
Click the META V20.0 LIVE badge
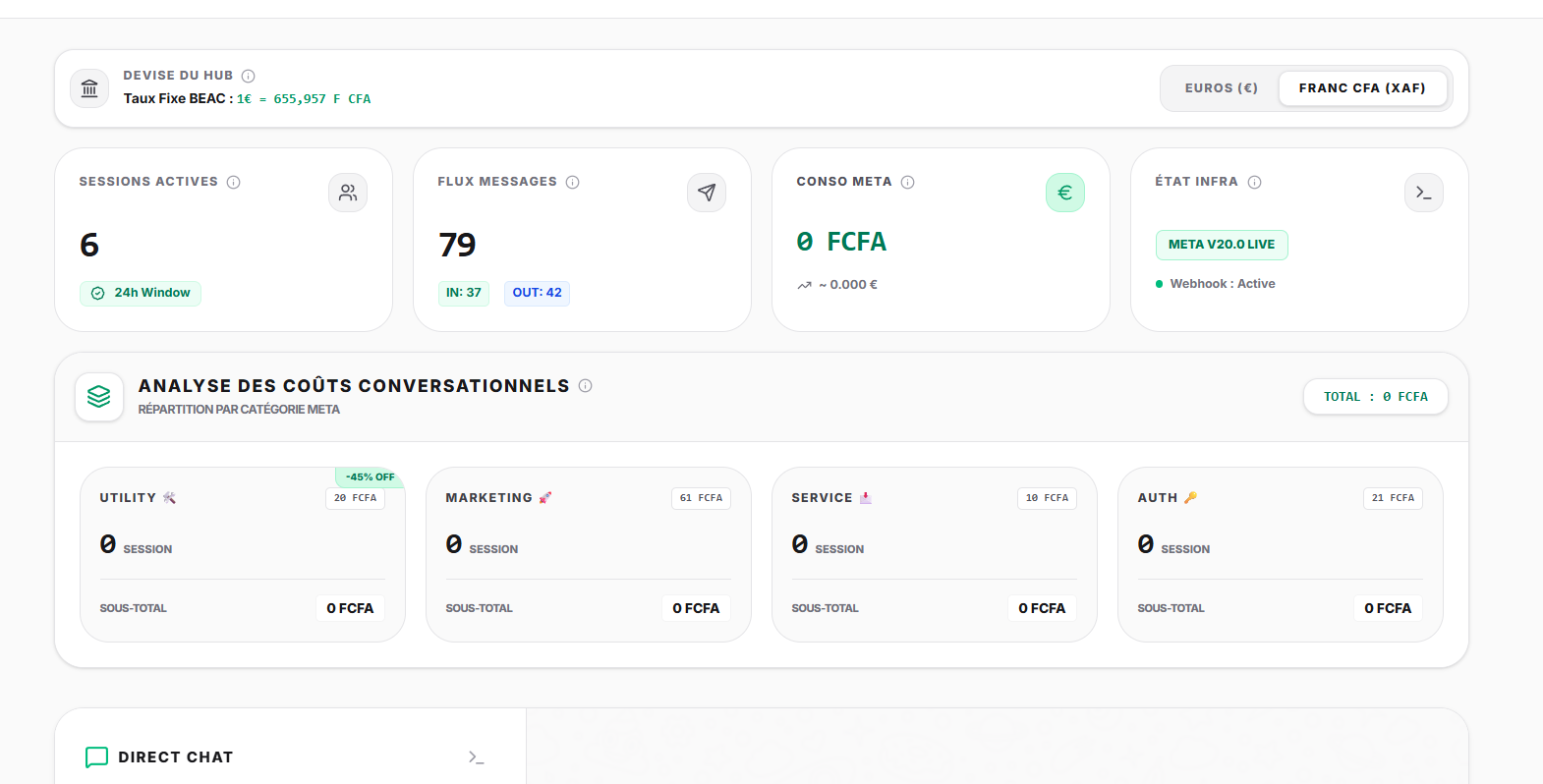pyautogui.click(x=1222, y=245)
